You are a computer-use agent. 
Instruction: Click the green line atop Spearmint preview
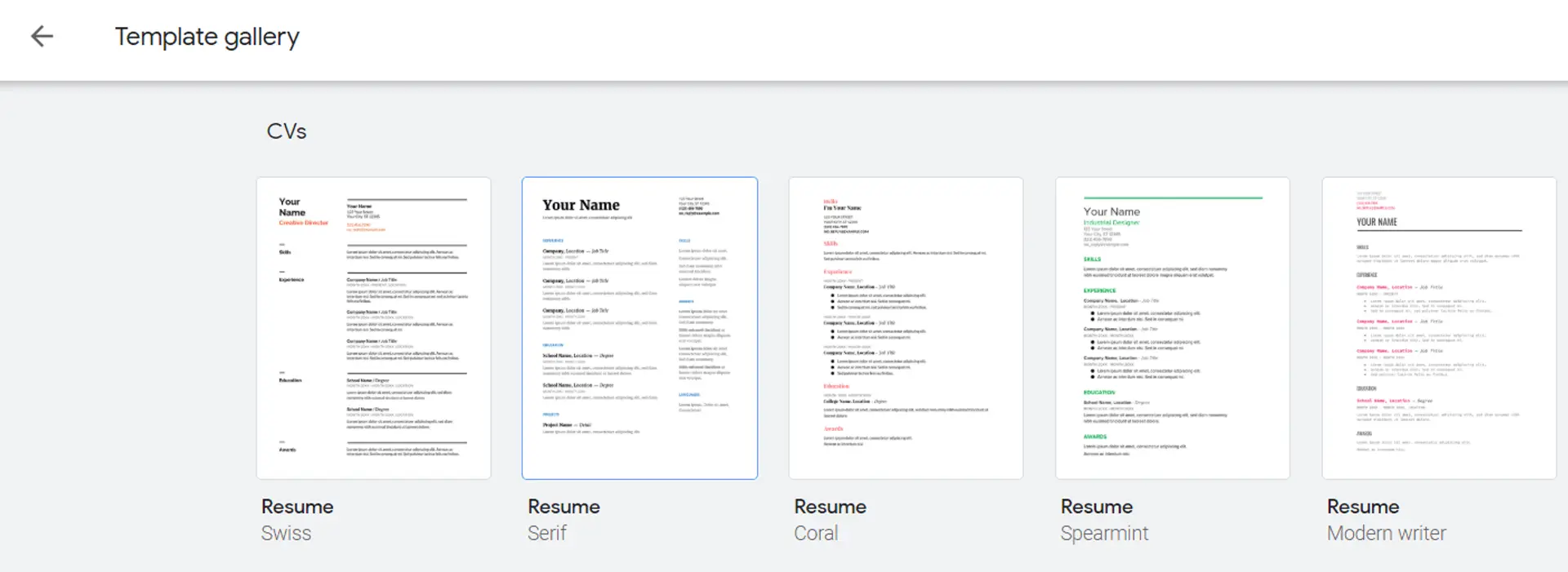click(1172, 197)
